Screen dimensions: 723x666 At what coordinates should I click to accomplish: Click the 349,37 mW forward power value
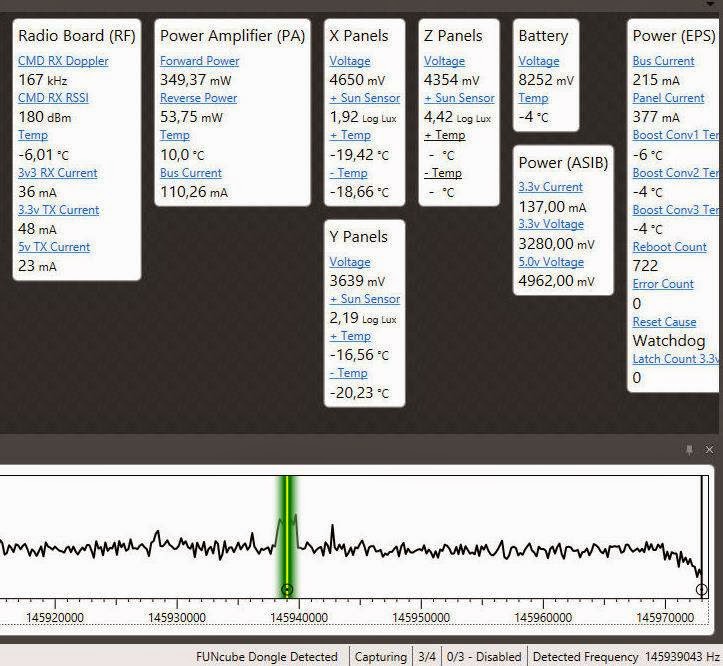196,80
